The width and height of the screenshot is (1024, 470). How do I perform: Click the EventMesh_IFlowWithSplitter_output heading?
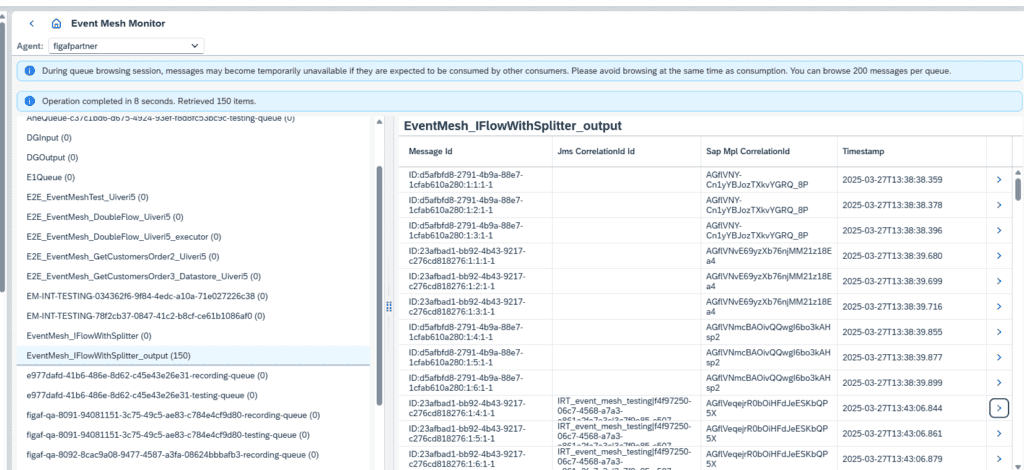pos(513,126)
